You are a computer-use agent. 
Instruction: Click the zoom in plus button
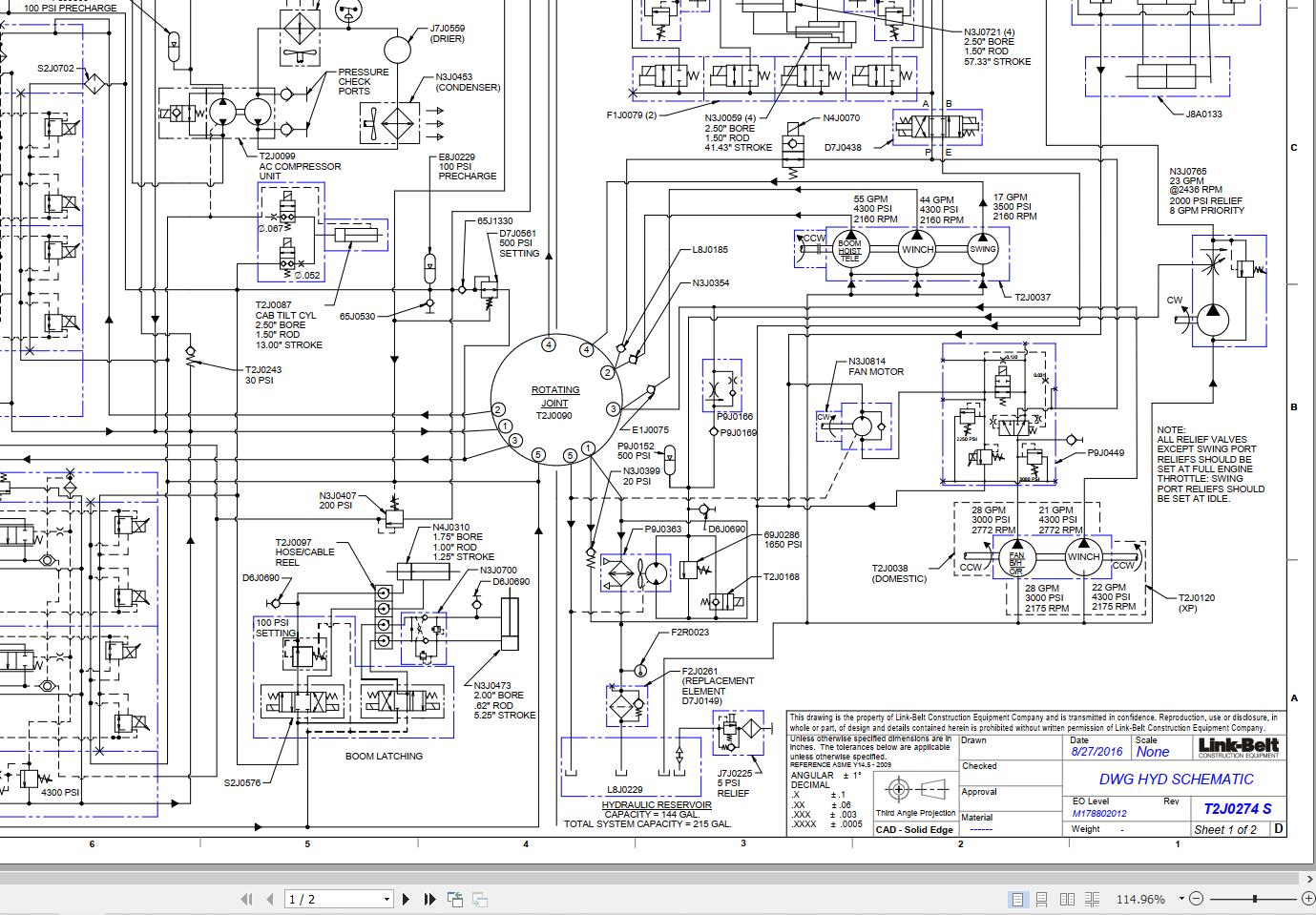pyautogui.click(x=1306, y=899)
